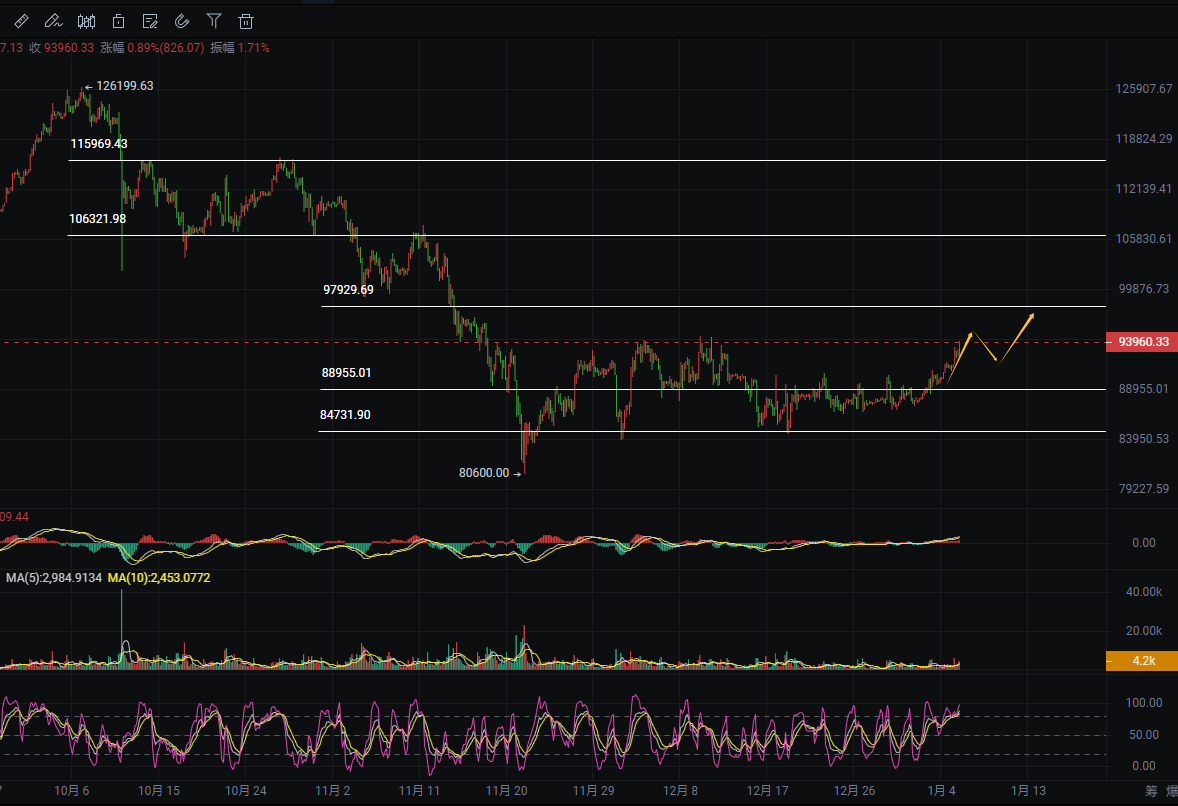Image resolution: width=1178 pixels, height=806 pixels.
Task: Open the note edit tool
Action: 150,20
